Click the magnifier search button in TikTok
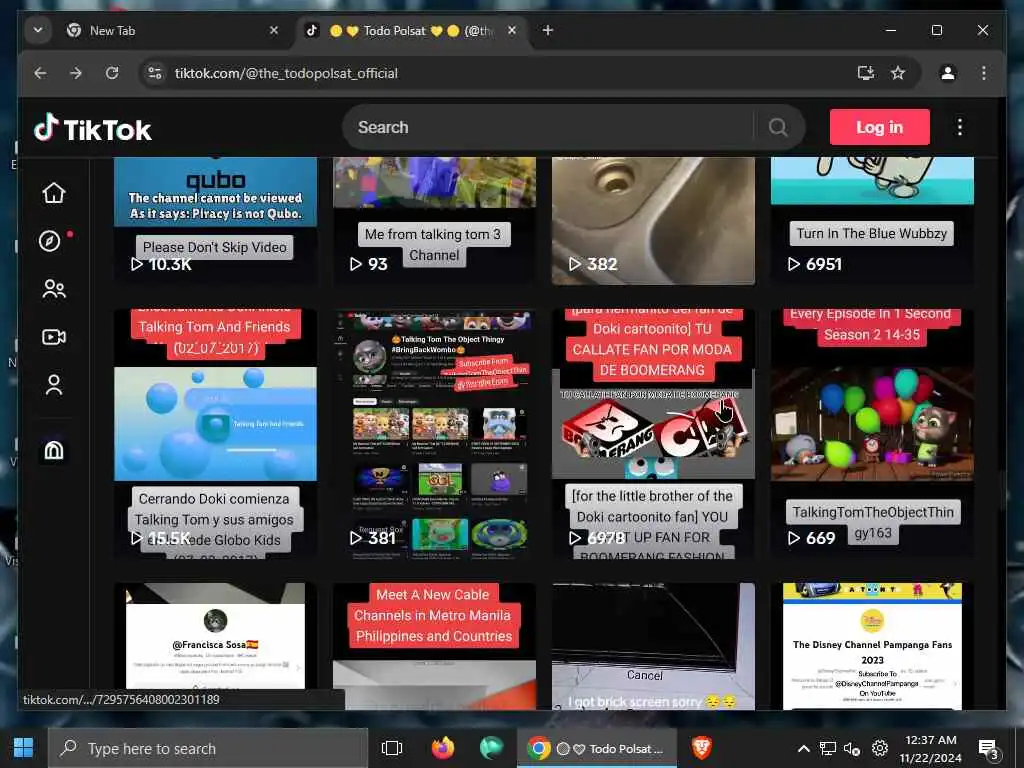1024x768 pixels. click(777, 127)
